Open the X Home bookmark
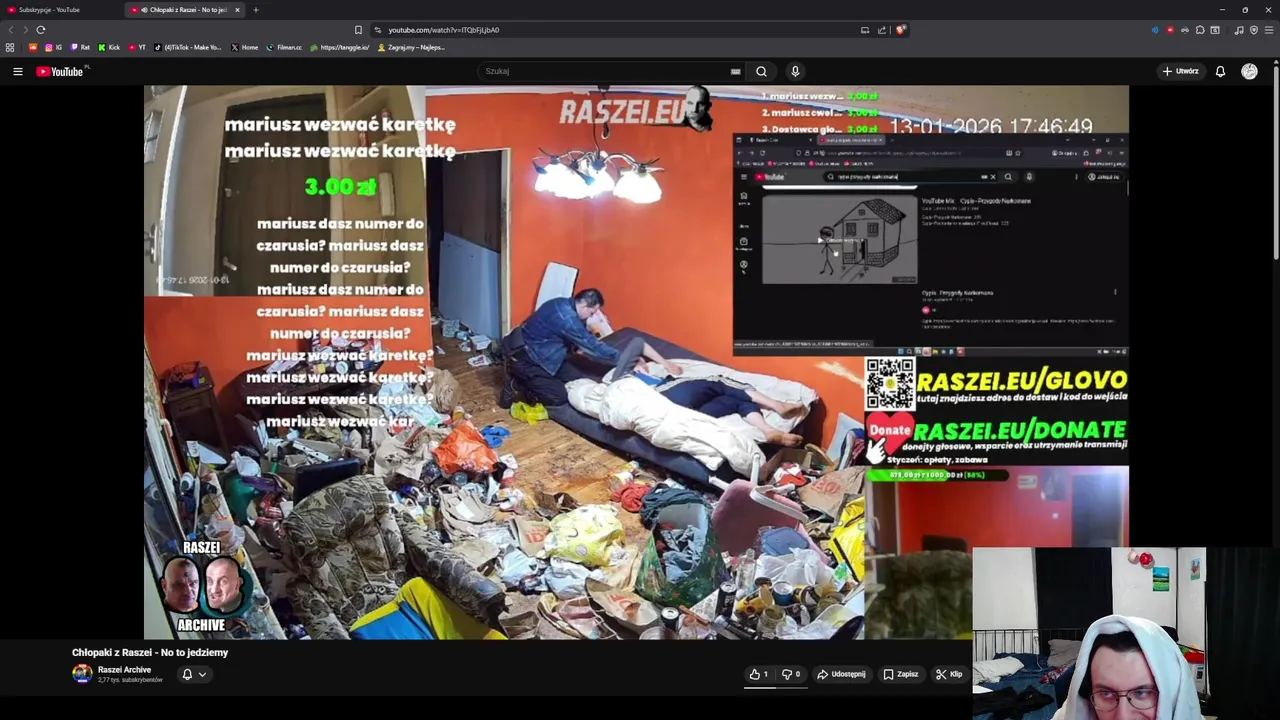Image resolution: width=1280 pixels, height=720 pixels. tap(244, 47)
